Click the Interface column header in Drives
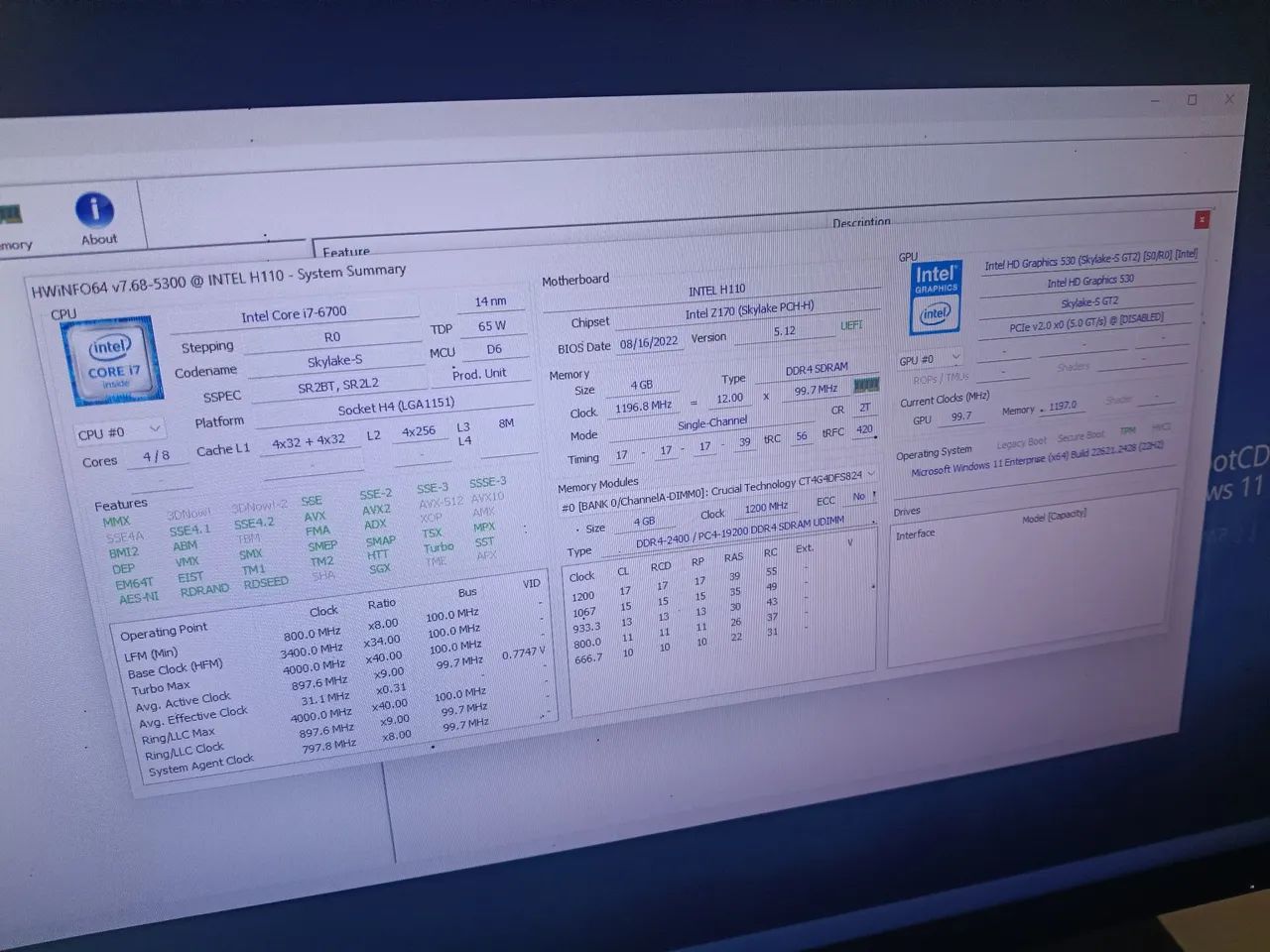The width and height of the screenshot is (1270, 952). point(915,534)
